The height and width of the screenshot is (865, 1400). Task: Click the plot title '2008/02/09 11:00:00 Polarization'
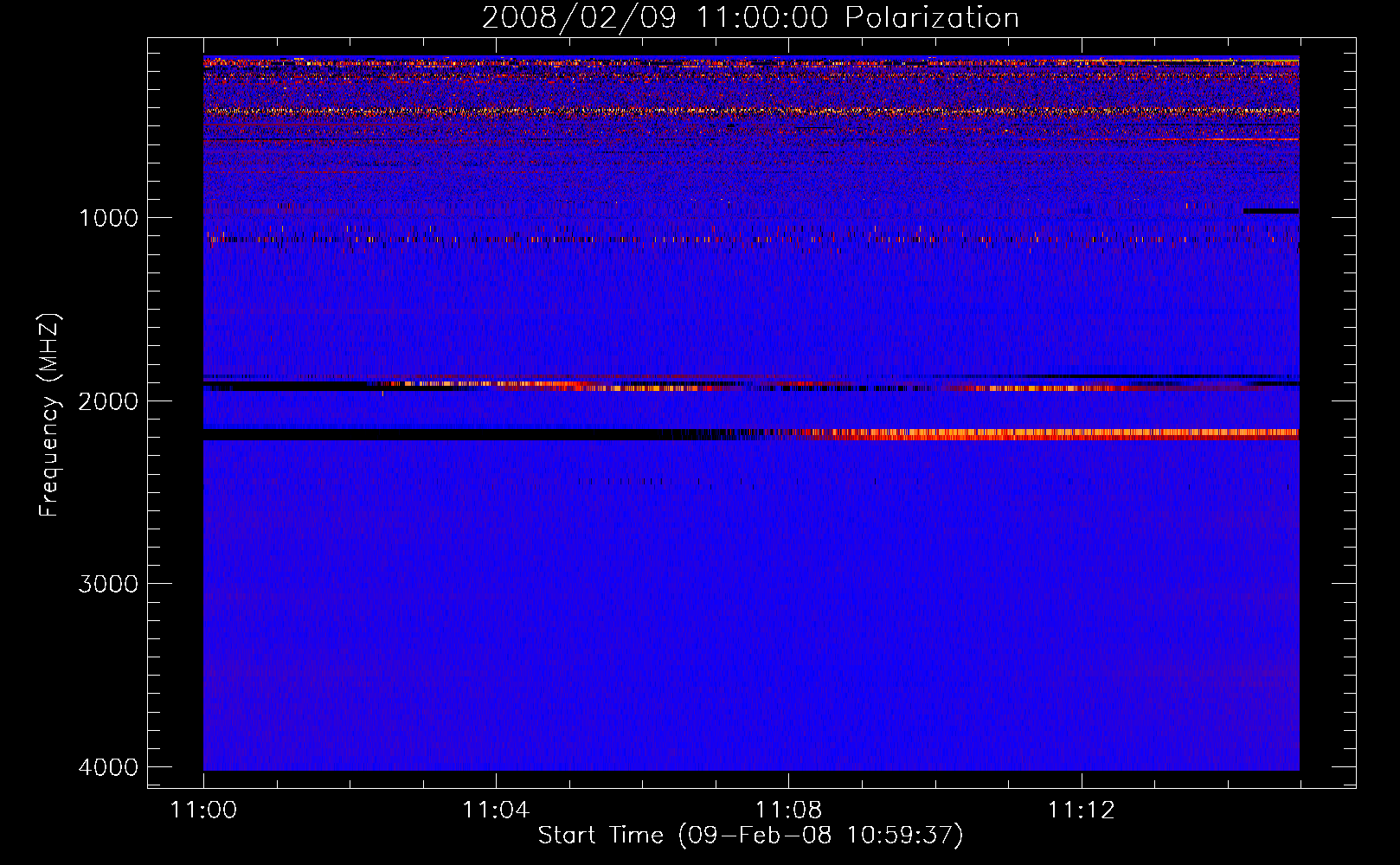pos(750,18)
